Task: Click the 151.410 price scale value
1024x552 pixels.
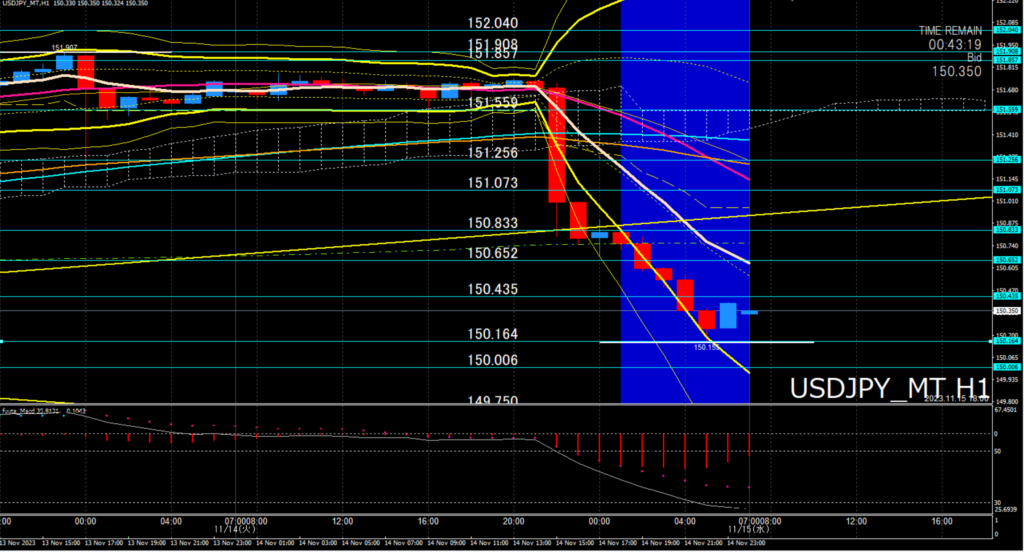Action: click(x=1007, y=135)
